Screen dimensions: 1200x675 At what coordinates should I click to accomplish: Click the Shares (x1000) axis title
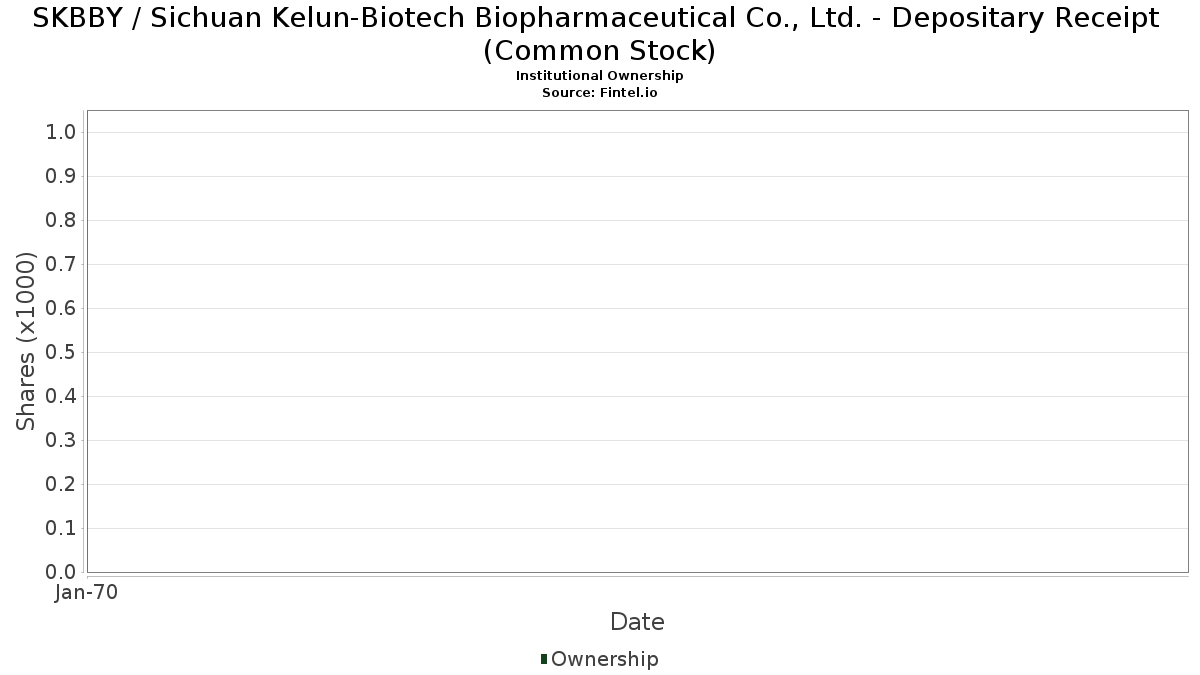click(26, 342)
